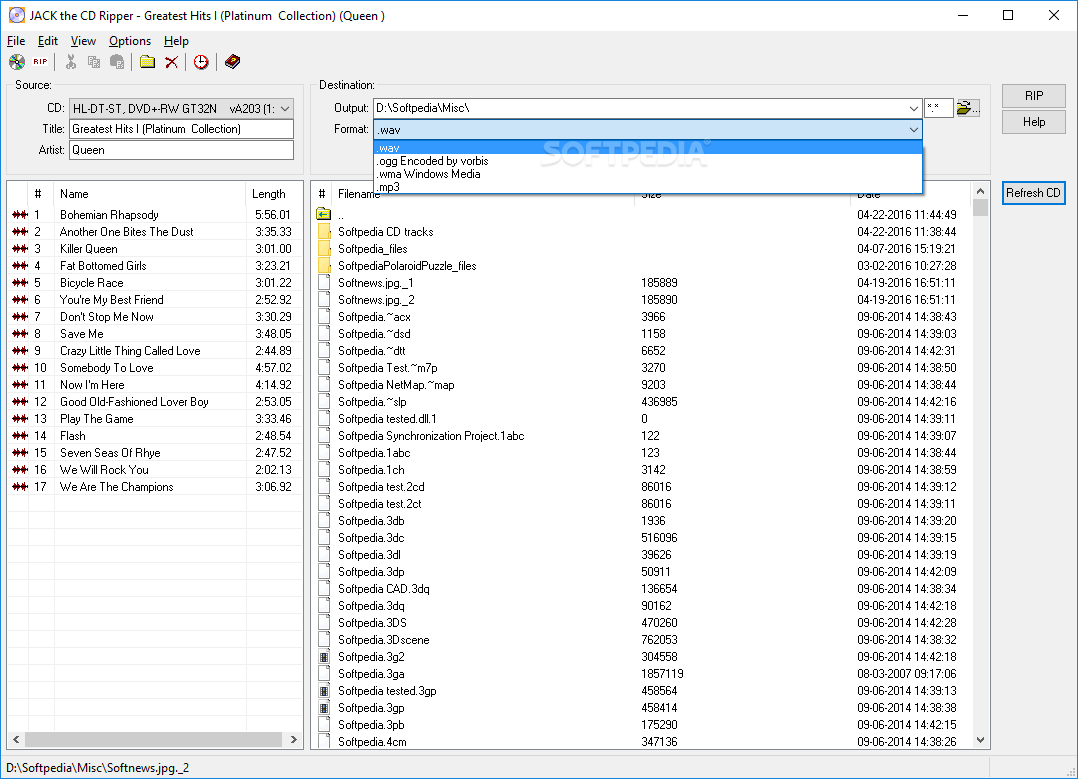The width and height of the screenshot is (1078, 779).
Task: Click waveform icon for Save Me track
Action: pos(20,333)
